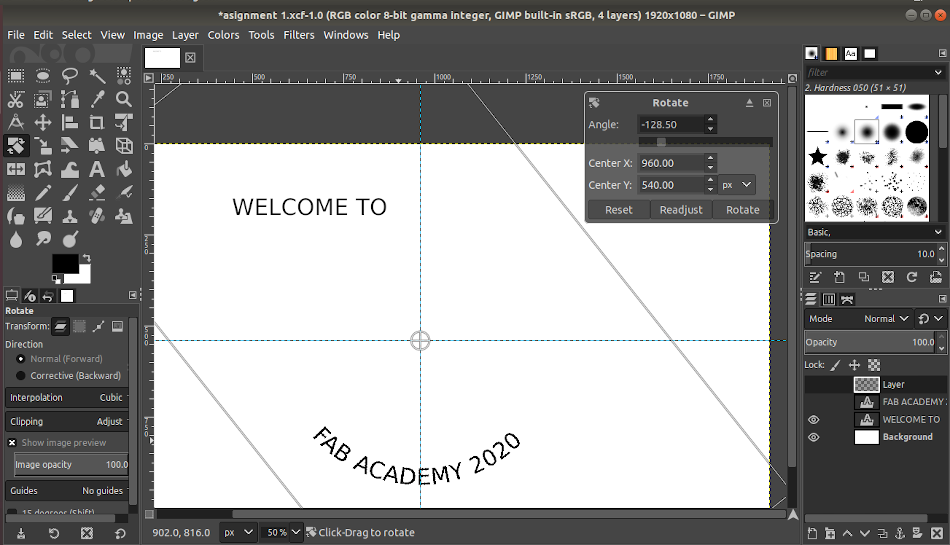
Task: Expand the Basic brush preset dropdown
Action: click(x=874, y=232)
